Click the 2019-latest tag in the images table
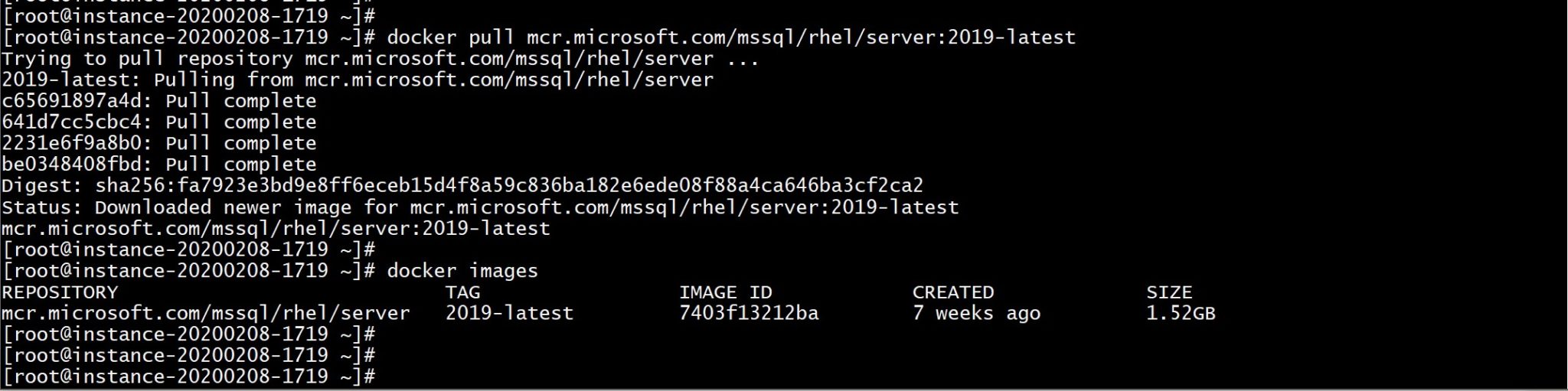The width and height of the screenshot is (1568, 391). coord(509,313)
